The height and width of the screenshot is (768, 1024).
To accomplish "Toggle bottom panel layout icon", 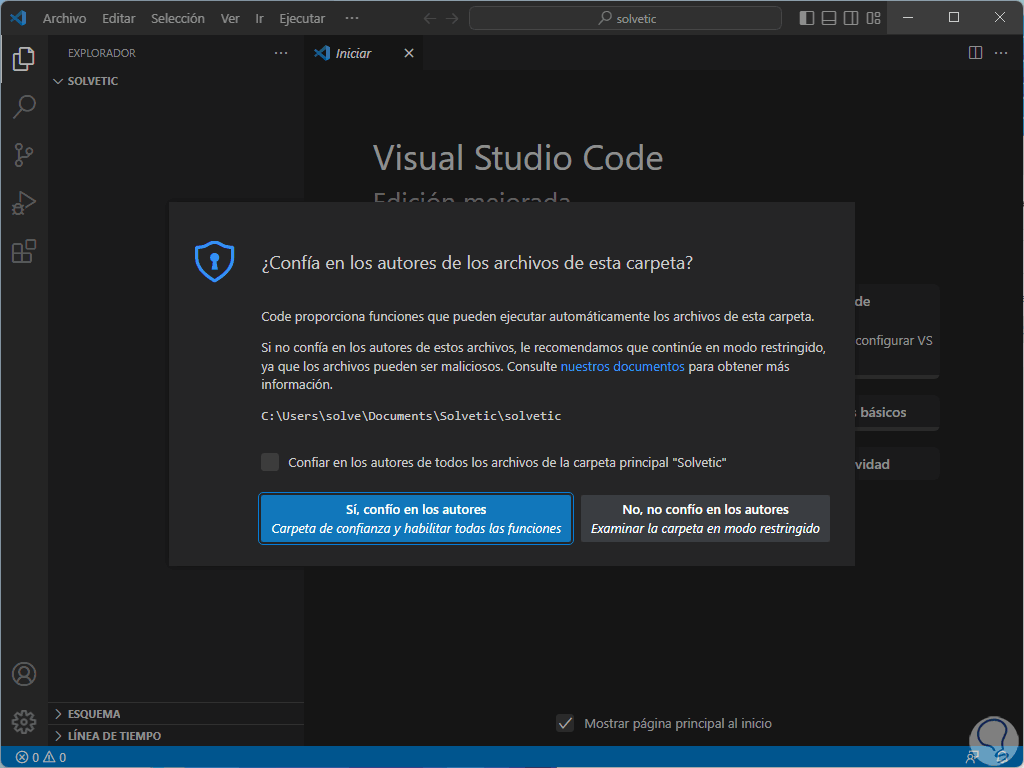I will [x=829, y=18].
